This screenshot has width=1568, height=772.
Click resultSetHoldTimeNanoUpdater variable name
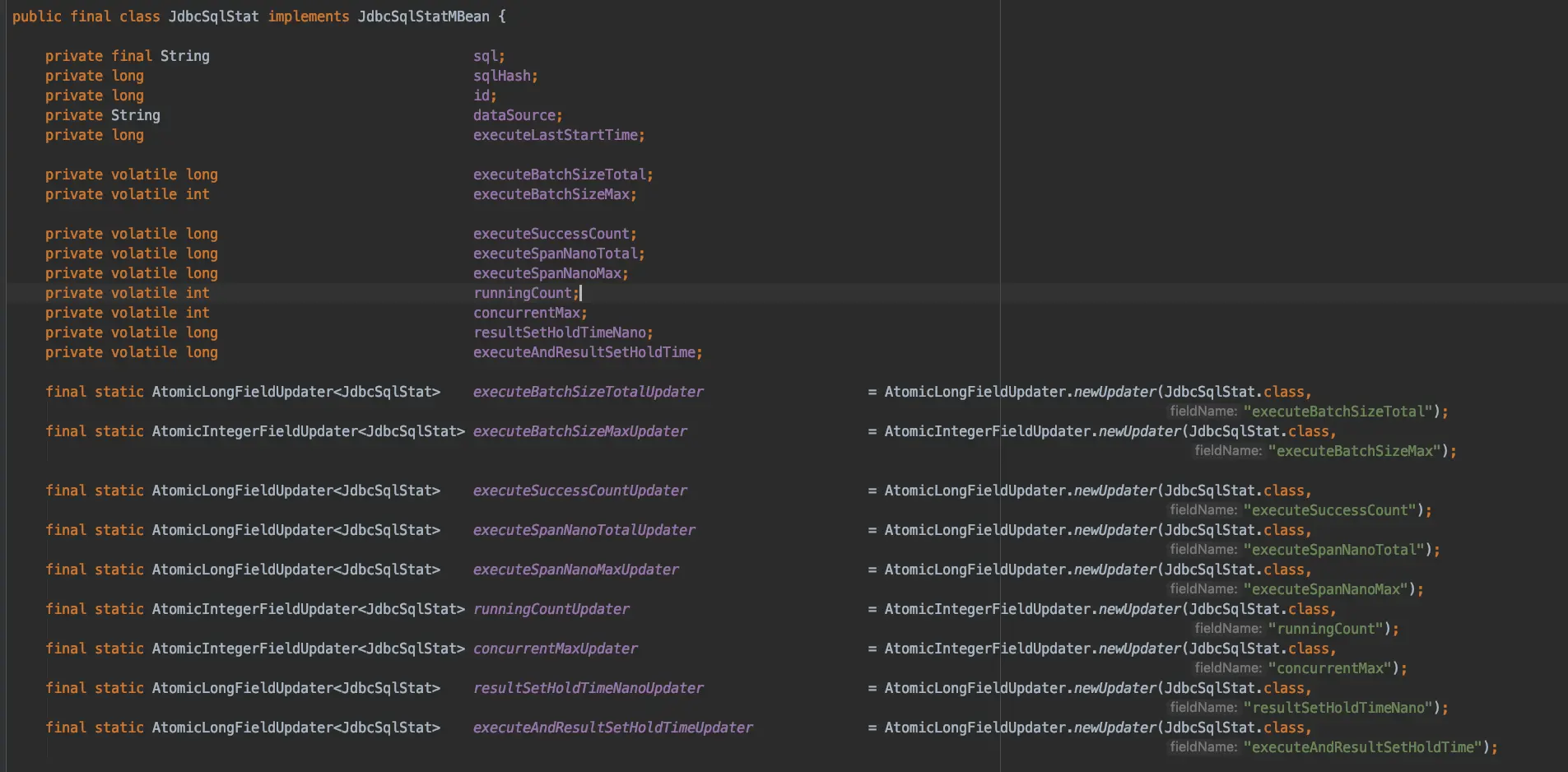click(x=589, y=688)
